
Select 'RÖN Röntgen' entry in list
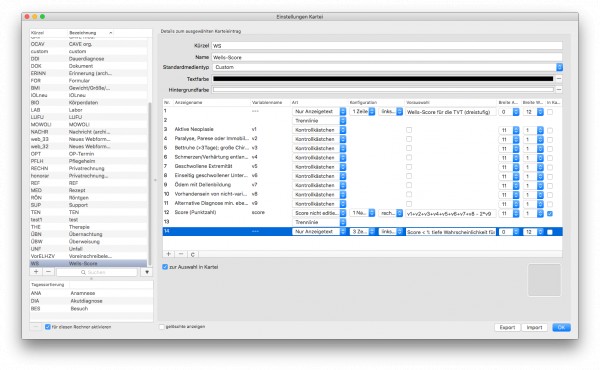pyautogui.click(x=88, y=198)
